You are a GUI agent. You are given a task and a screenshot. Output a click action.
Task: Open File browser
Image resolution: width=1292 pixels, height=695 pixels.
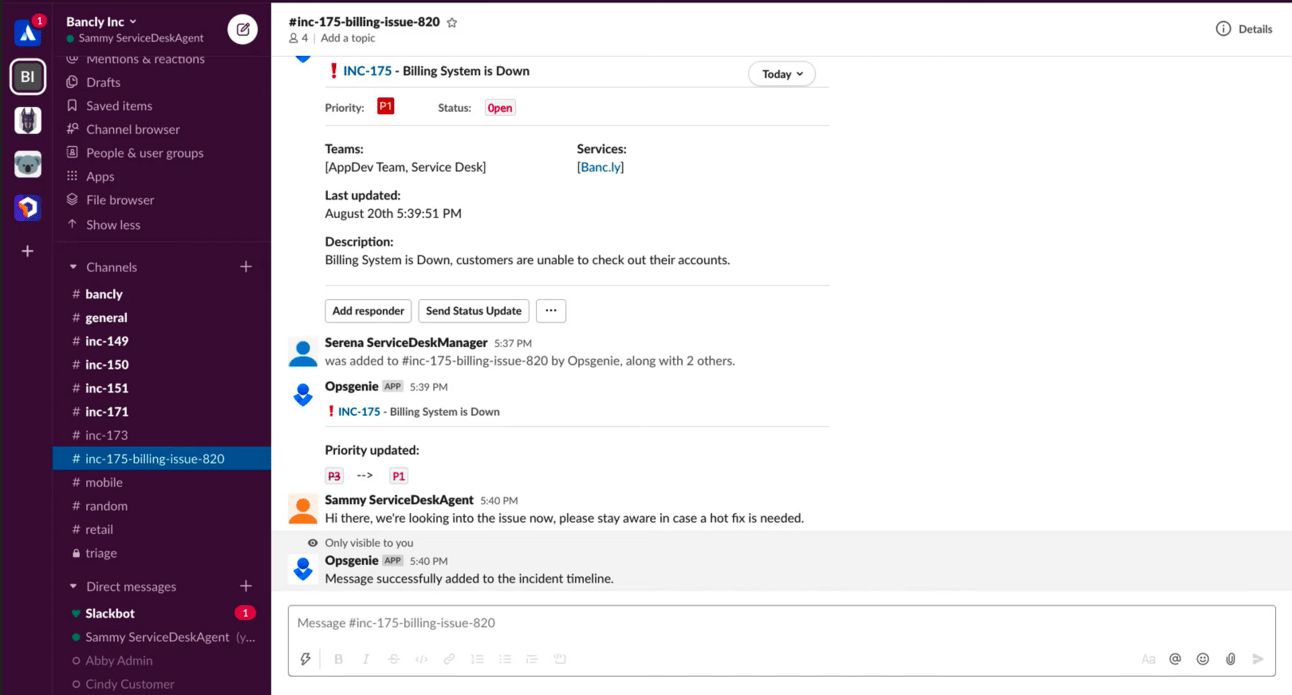120,200
